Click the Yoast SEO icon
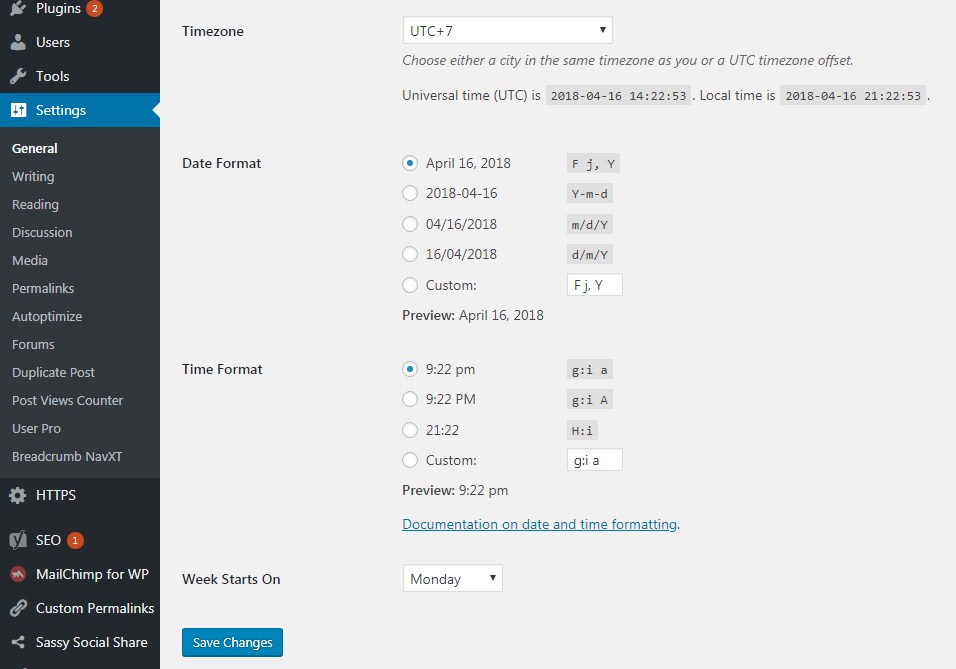Viewport: 956px width, 669px height. 18,540
